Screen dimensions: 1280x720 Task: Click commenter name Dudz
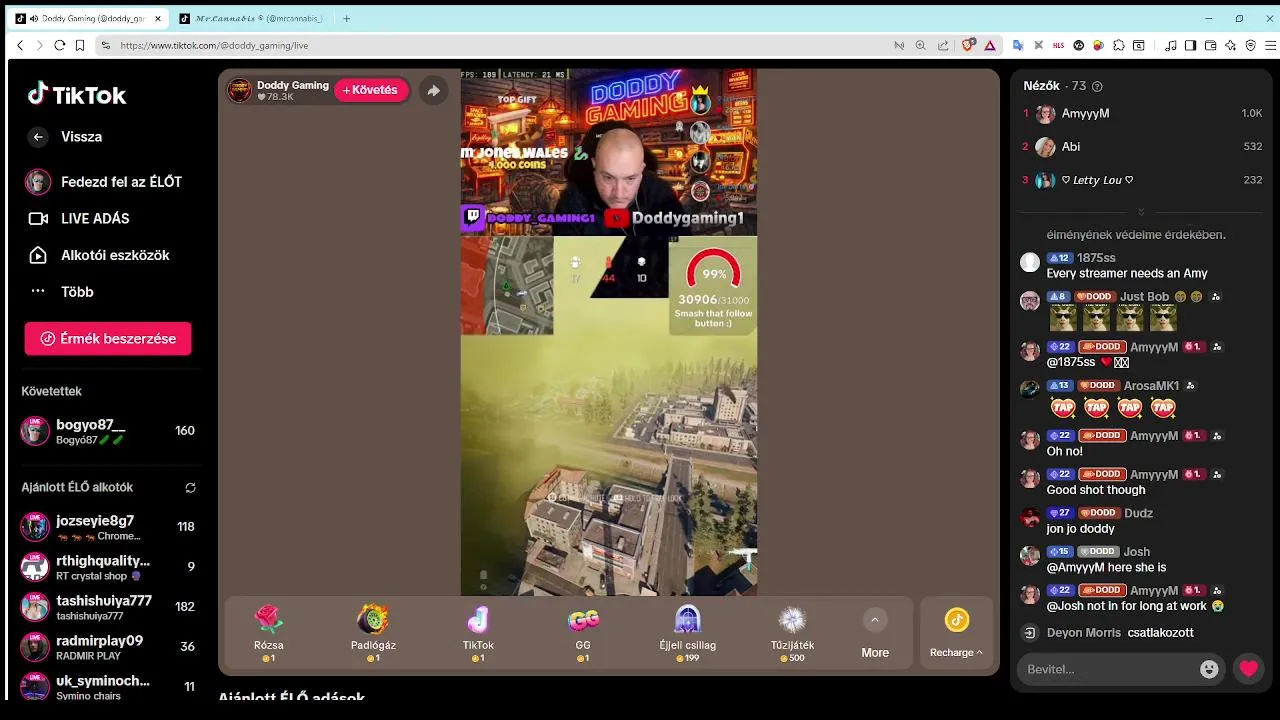pyautogui.click(x=1138, y=513)
